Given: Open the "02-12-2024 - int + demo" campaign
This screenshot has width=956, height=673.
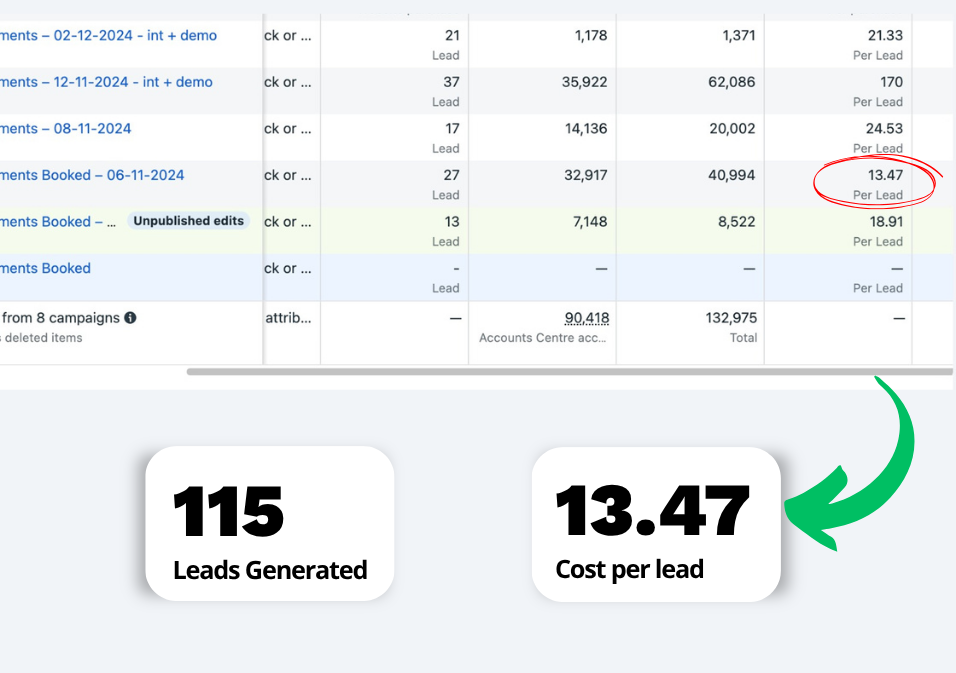Looking at the screenshot, I should [x=108, y=36].
